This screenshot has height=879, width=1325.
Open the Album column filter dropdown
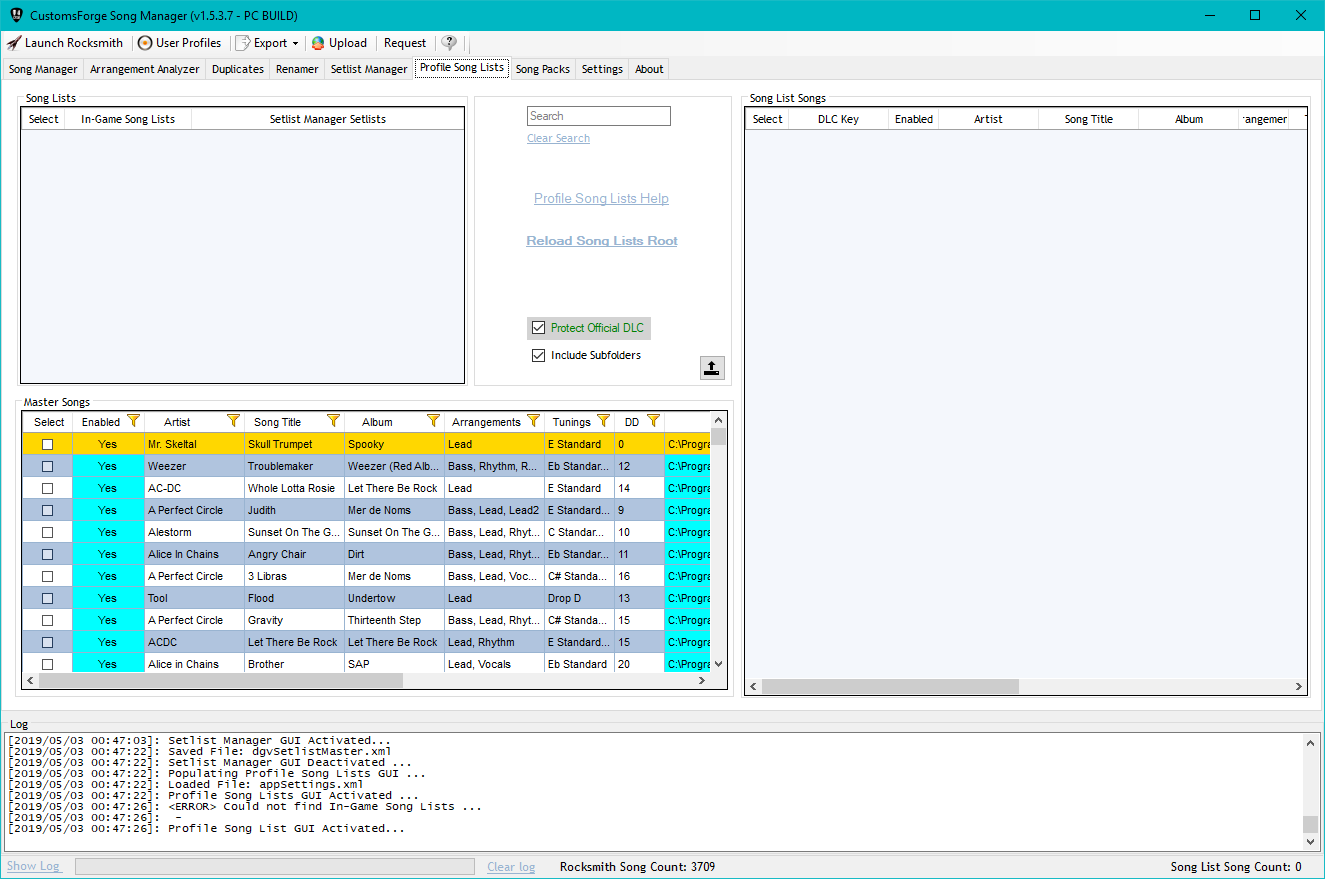coord(433,421)
